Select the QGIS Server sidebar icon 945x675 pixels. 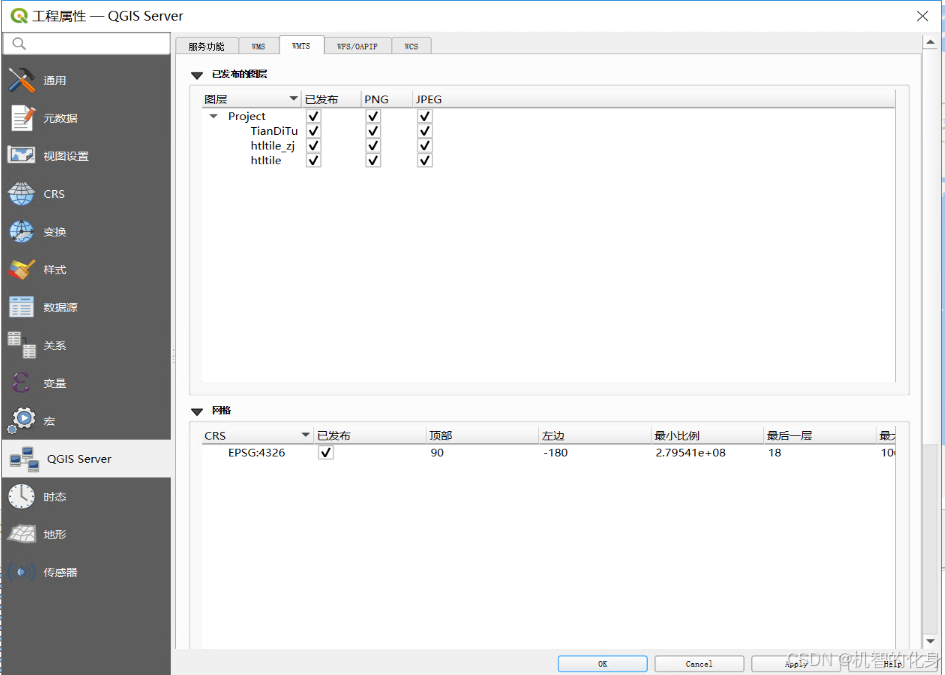click(24, 459)
